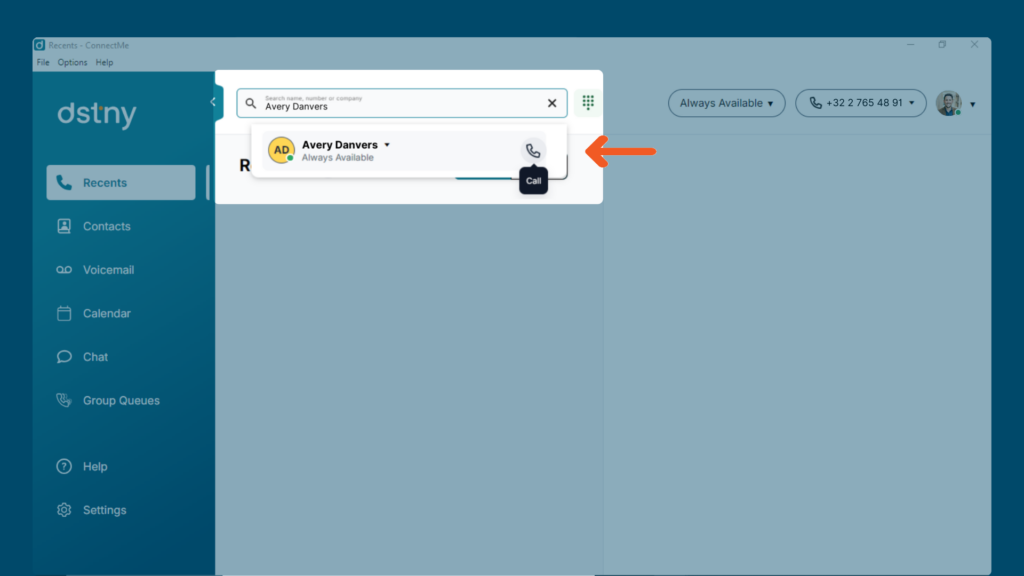Clear the search field with the X
1024x576 pixels.
(552, 103)
